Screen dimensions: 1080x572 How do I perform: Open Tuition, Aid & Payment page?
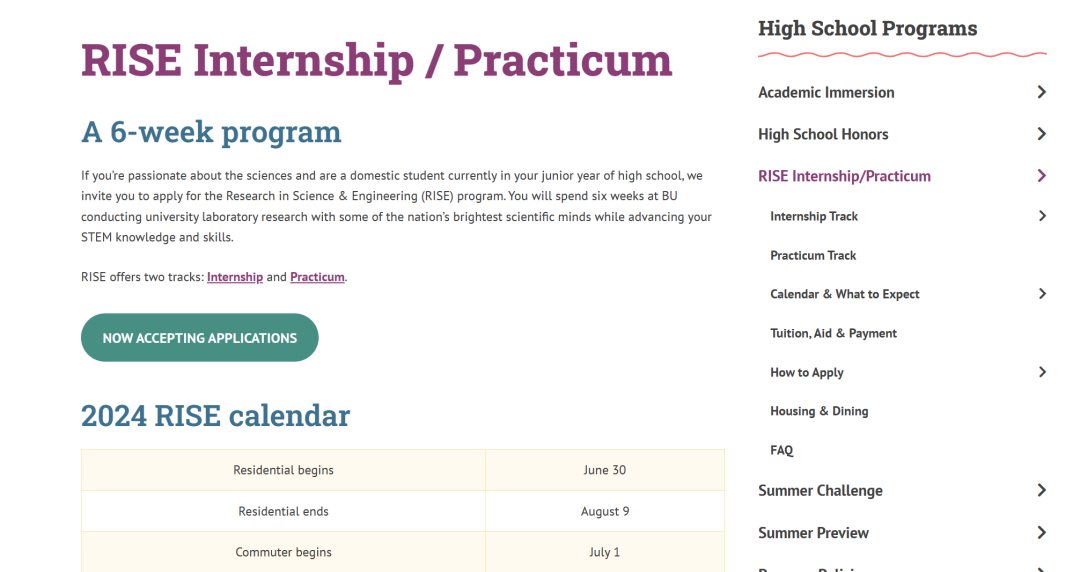point(833,334)
